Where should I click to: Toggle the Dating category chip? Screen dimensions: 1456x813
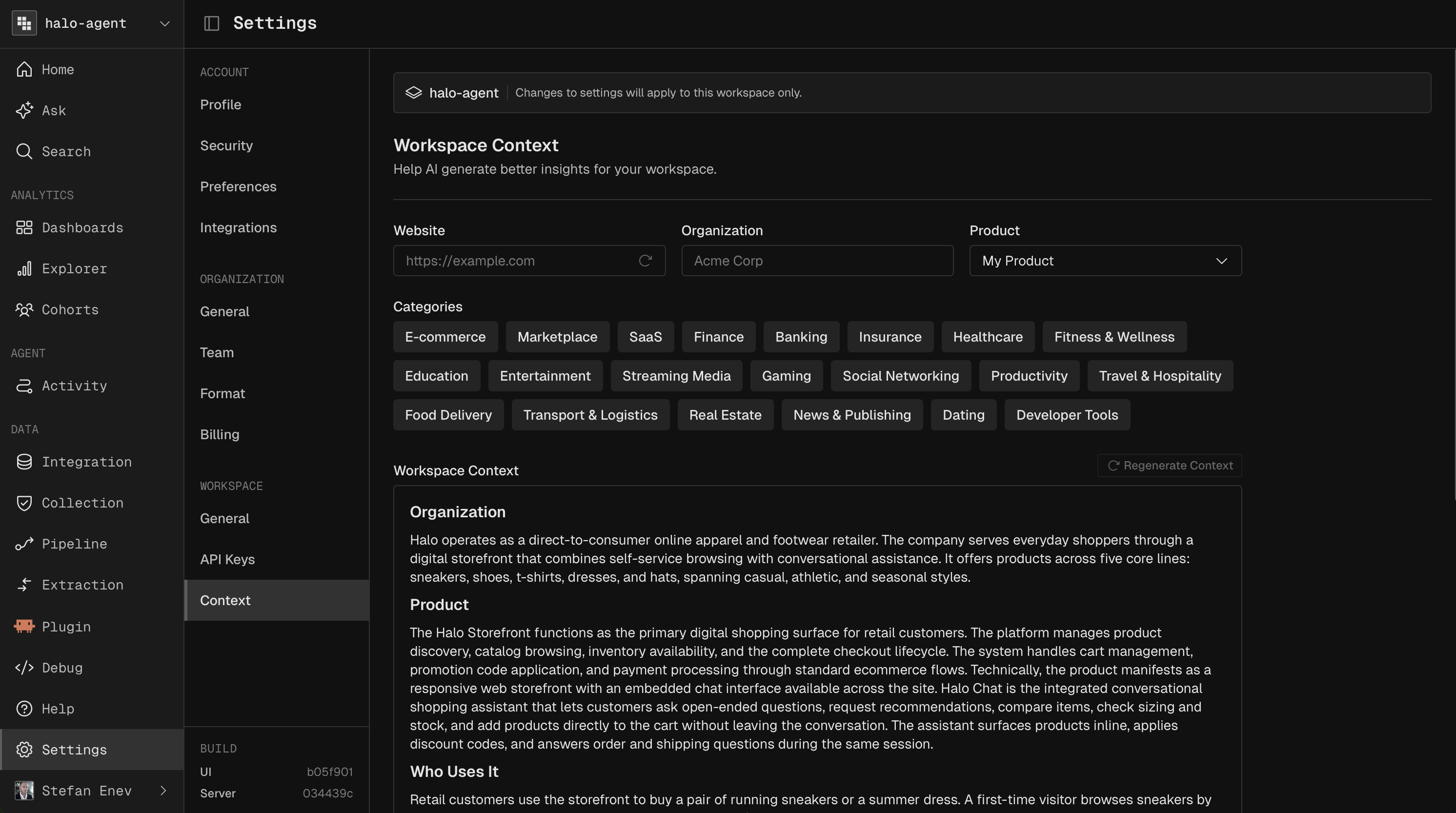963,415
